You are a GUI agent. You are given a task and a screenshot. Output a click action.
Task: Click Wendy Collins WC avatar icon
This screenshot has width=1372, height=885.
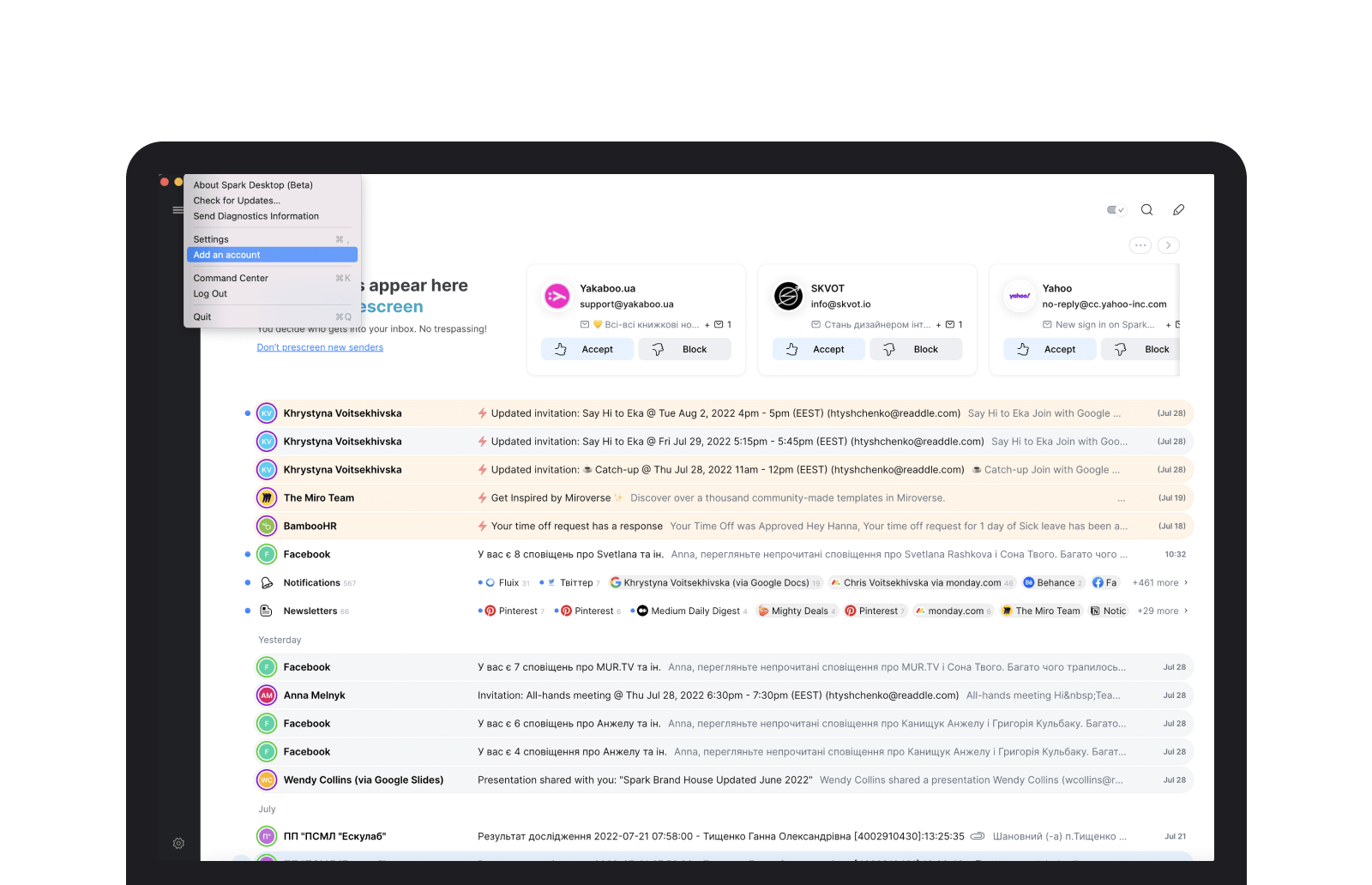(x=267, y=780)
